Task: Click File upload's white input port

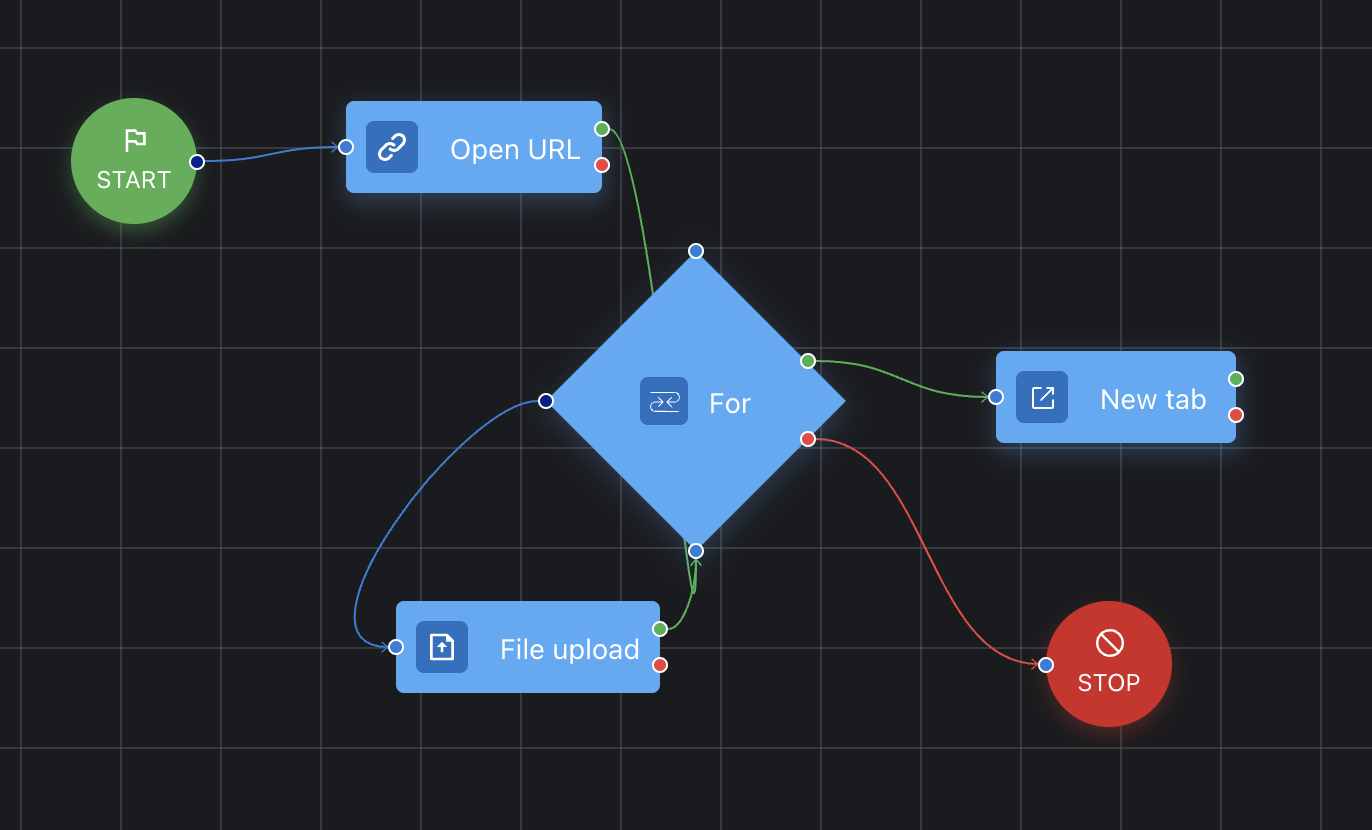Action: point(396,647)
